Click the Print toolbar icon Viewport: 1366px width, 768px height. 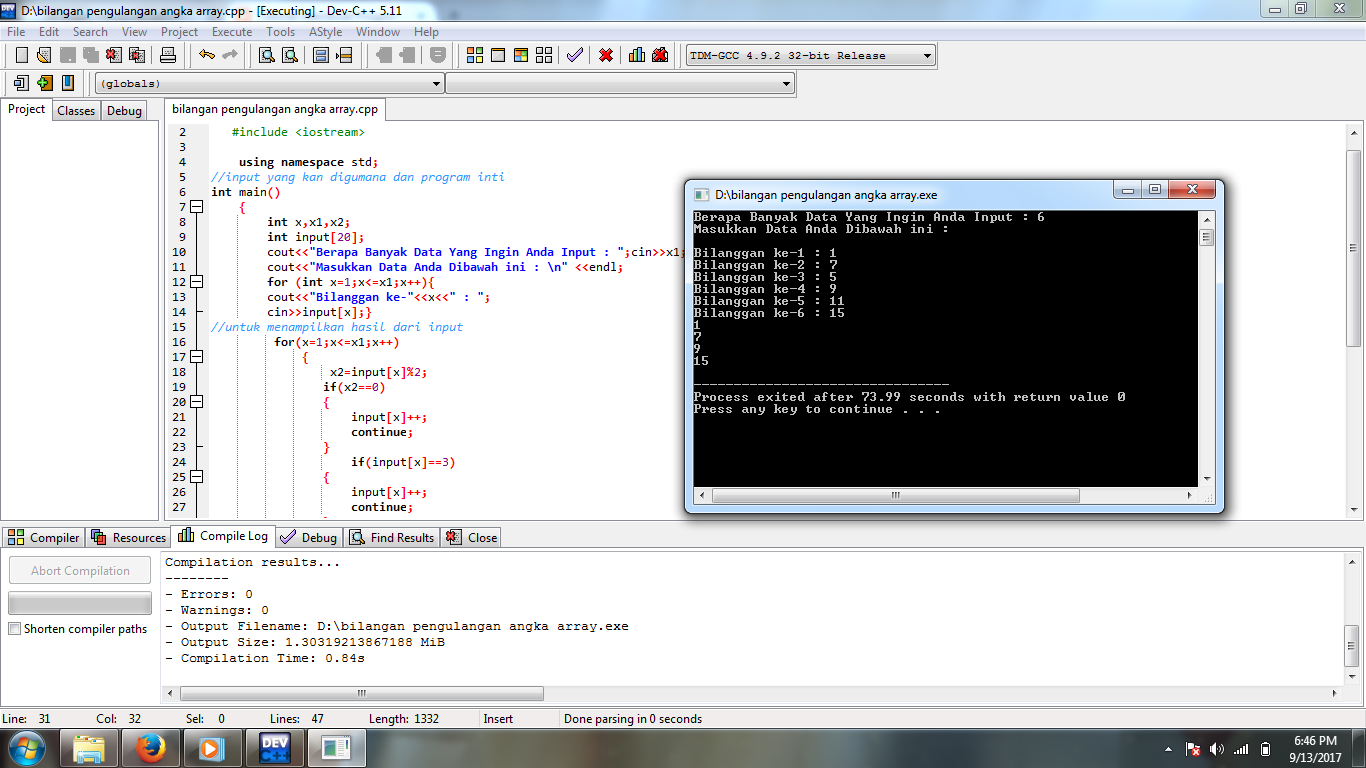tap(168, 55)
